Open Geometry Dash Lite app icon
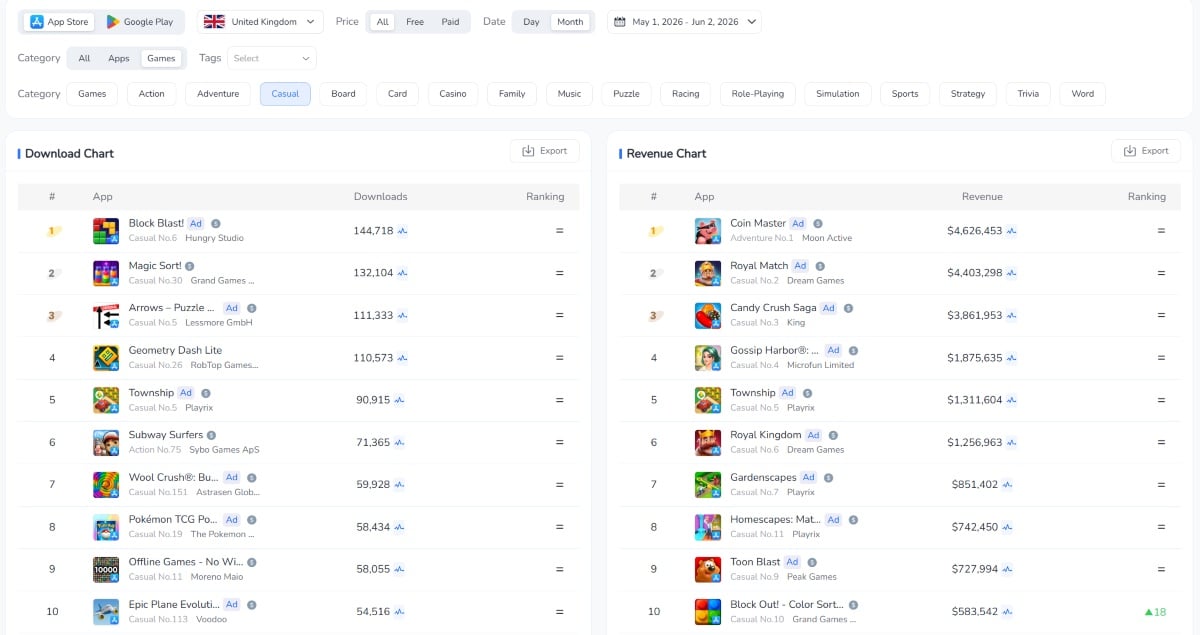1200x635 pixels. click(x=106, y=358)
